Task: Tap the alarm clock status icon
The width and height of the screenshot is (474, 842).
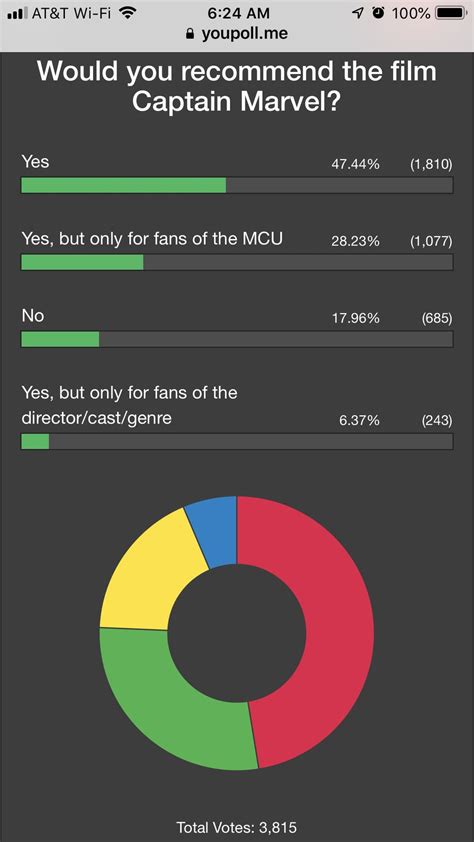Action: (380, 13)
